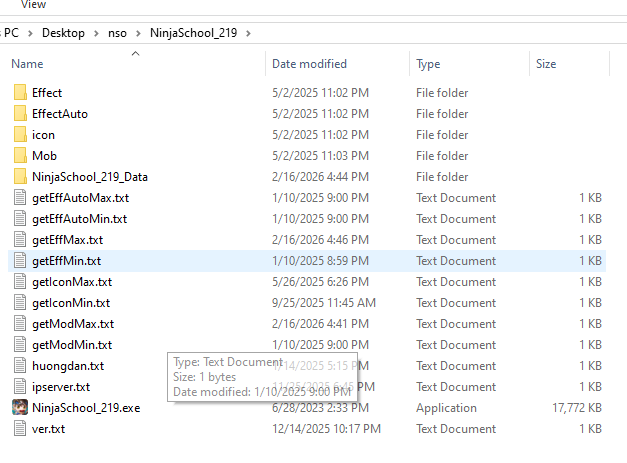Expand the chevron after nso breadcrumb
627x463 pixels.
click(137, 33)
